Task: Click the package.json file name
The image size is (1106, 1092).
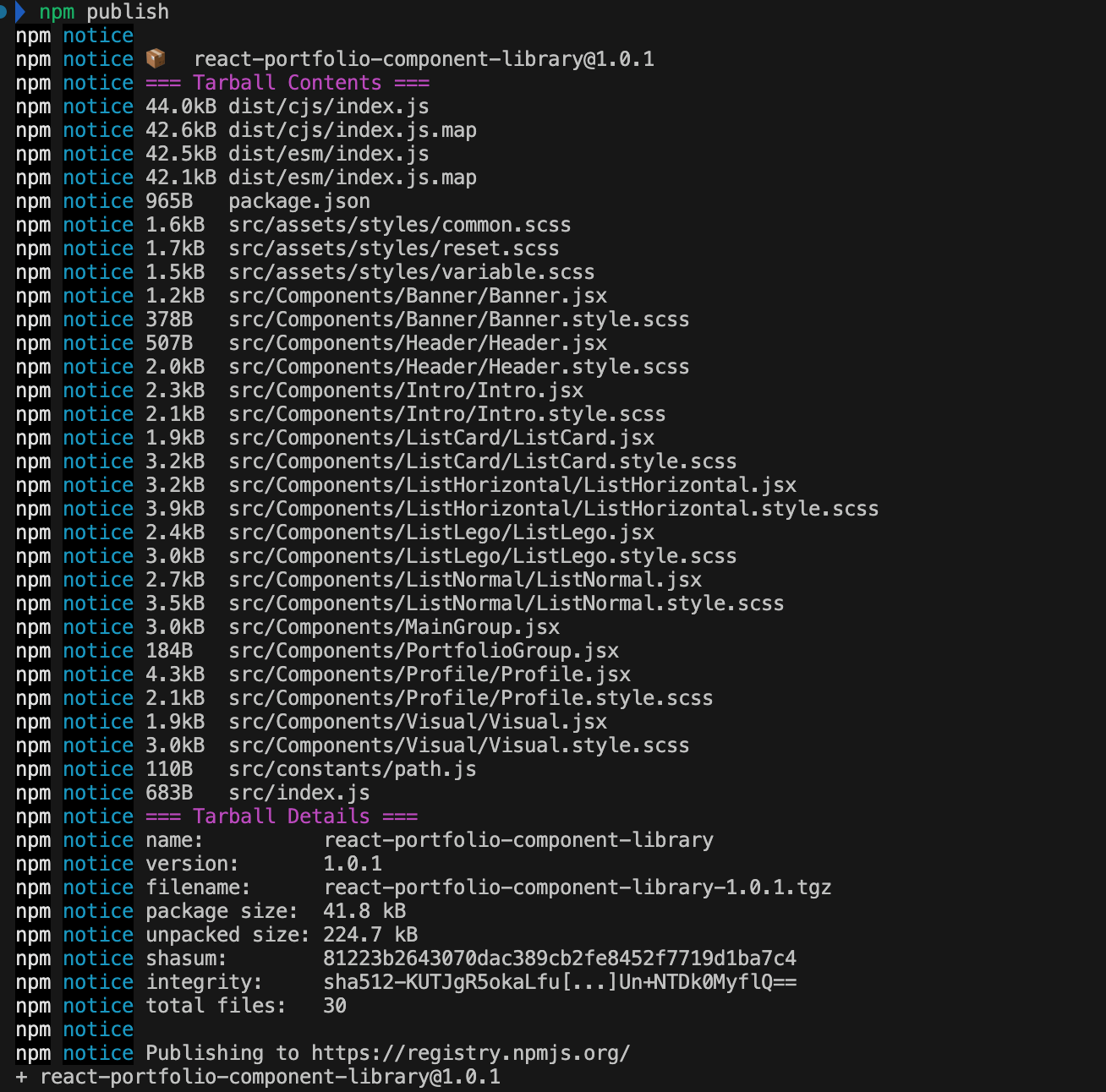Action: [299, 201]
